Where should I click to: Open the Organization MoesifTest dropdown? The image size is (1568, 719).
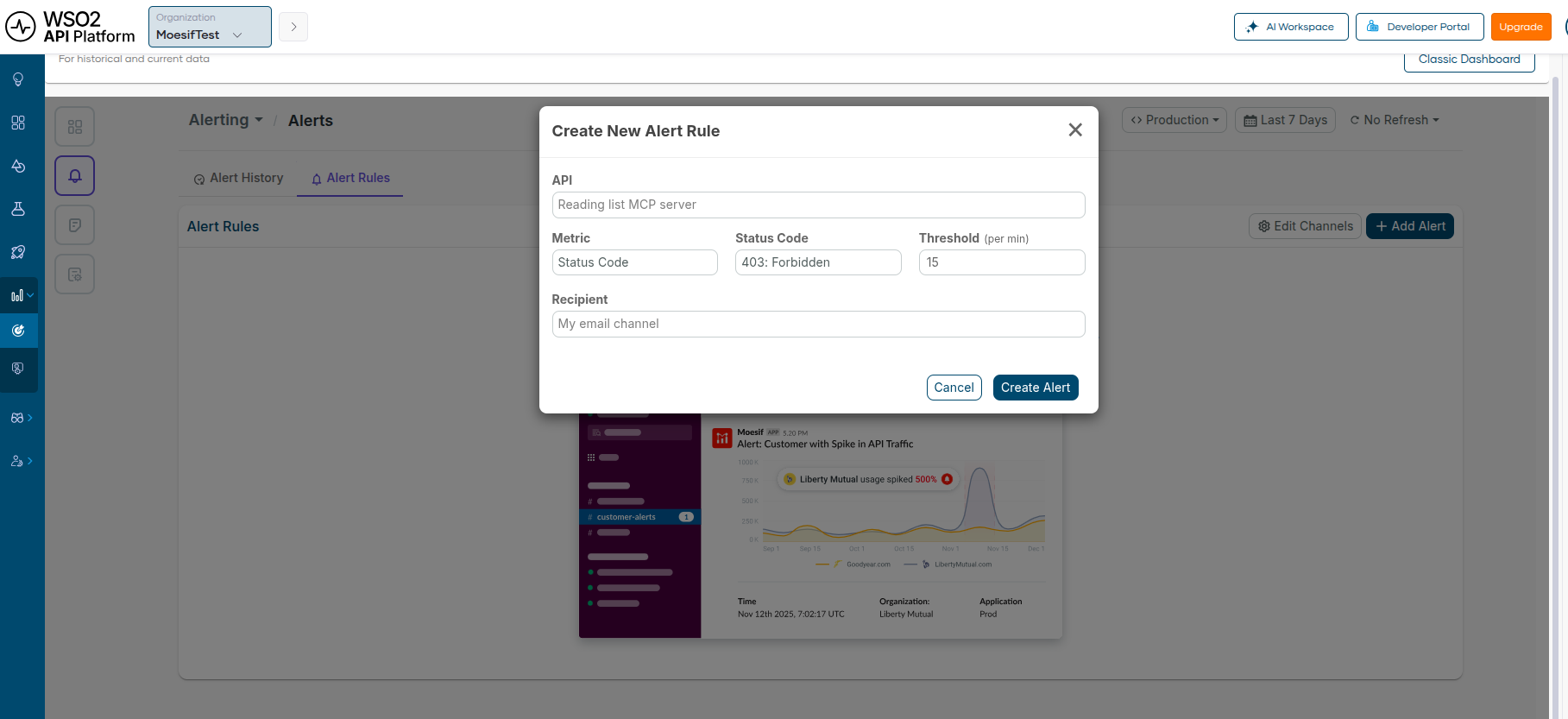click(x=210, y=27)
